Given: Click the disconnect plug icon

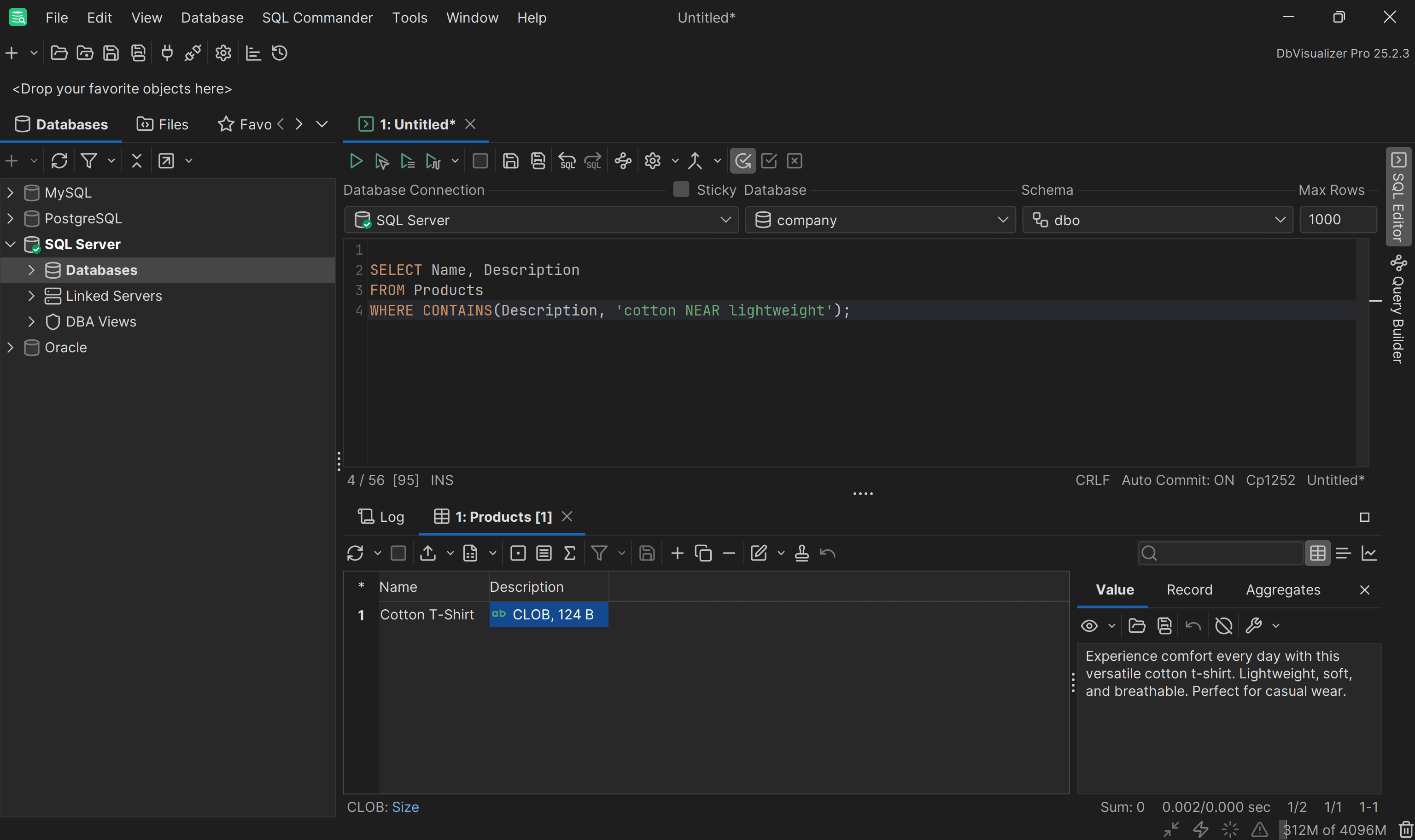Looking at the screenshot, I should tap(193, 53).
